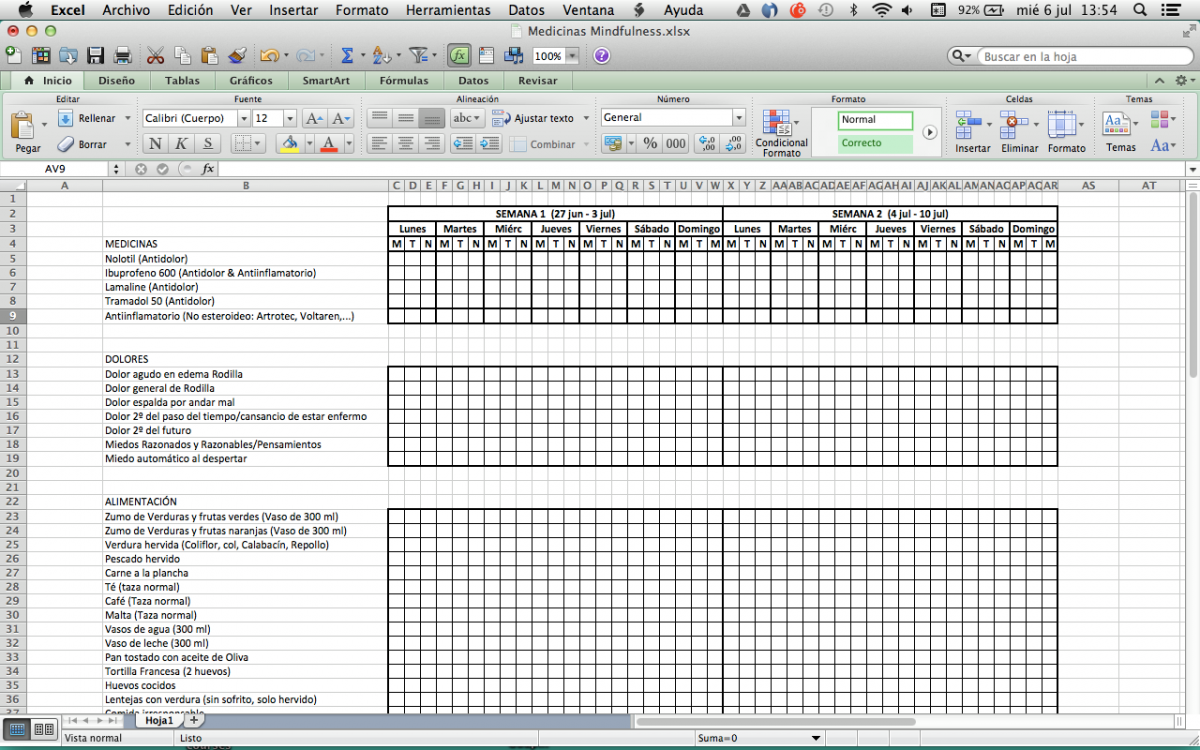Undo the last action

(x=268, y=56)
